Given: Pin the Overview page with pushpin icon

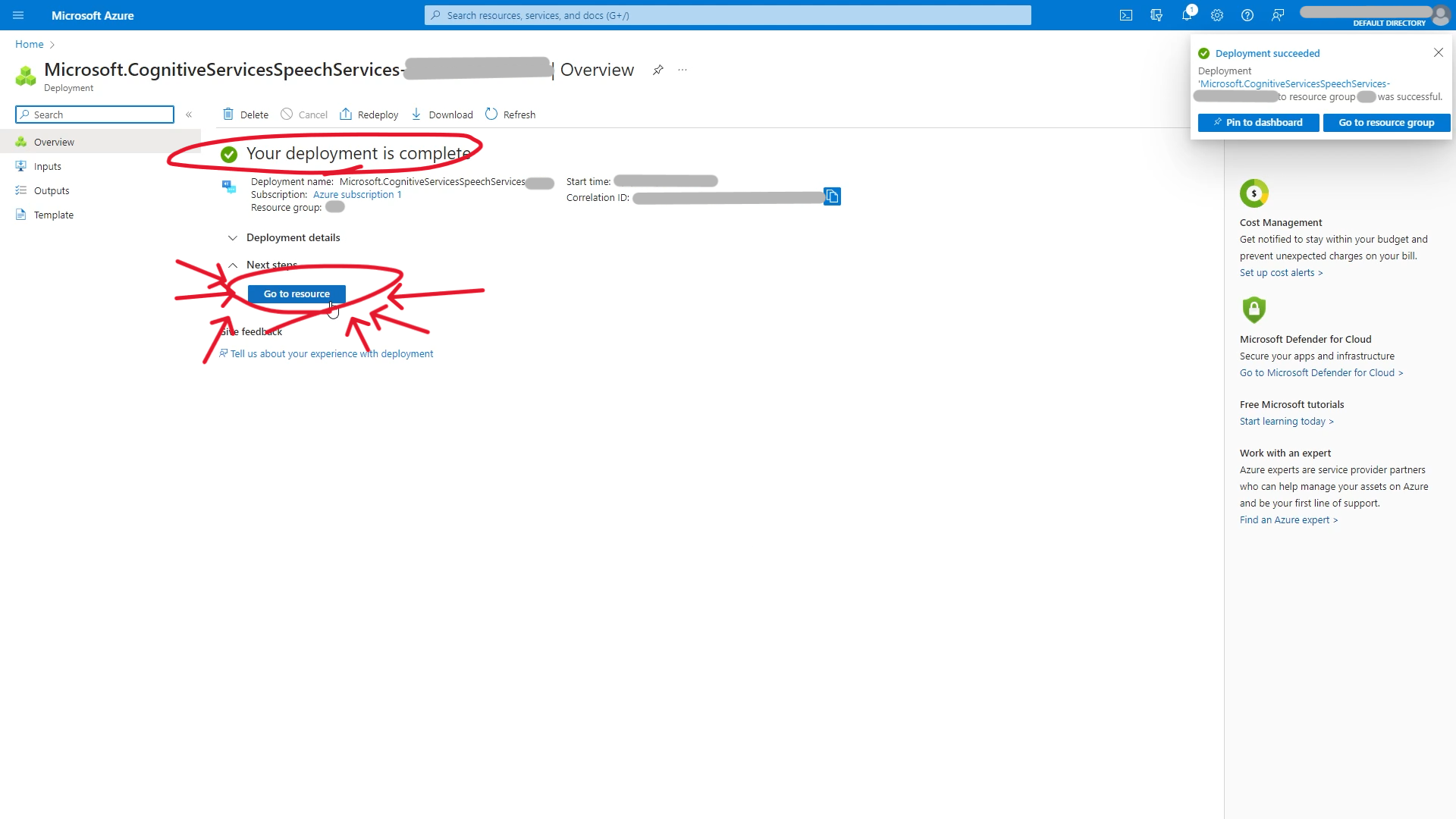Looking at the screenshot, I should tap(658, 70).
